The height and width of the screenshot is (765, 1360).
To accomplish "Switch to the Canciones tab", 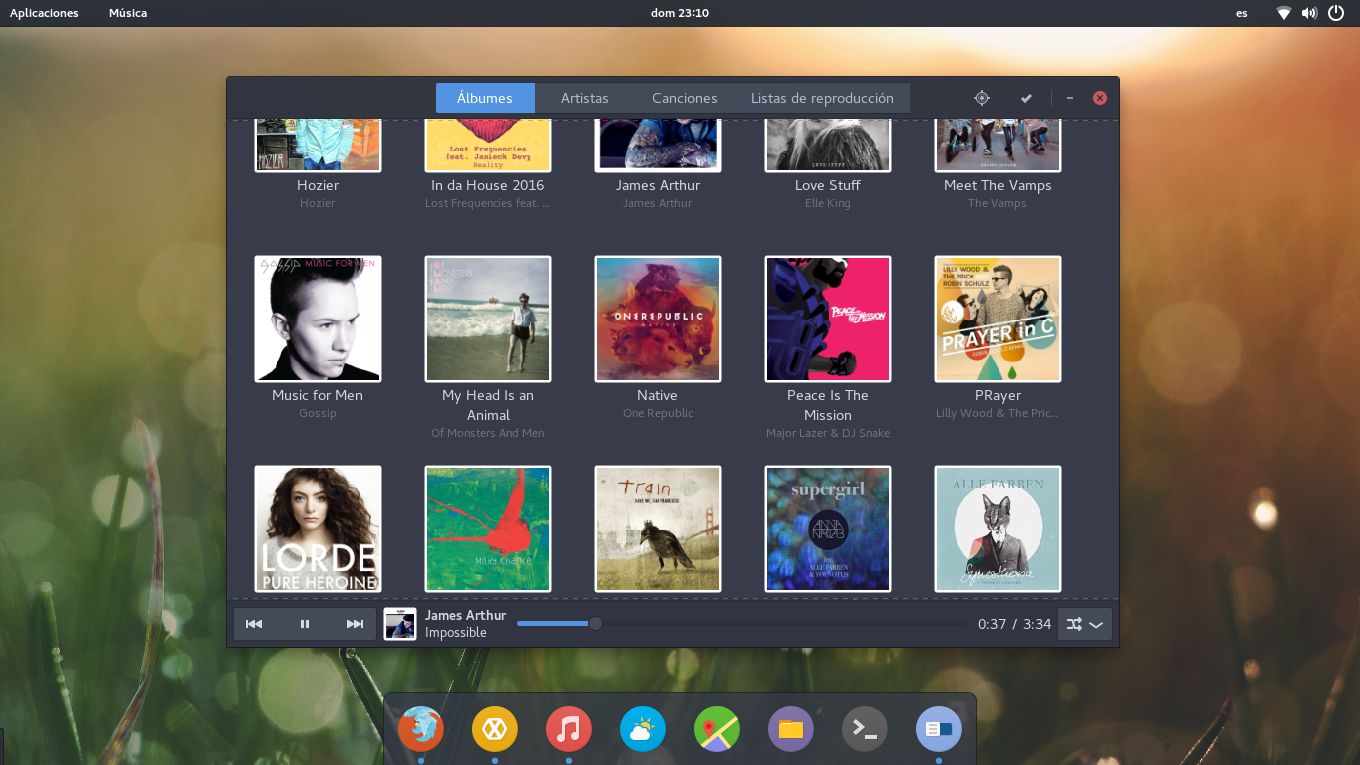I will point(685,98).
